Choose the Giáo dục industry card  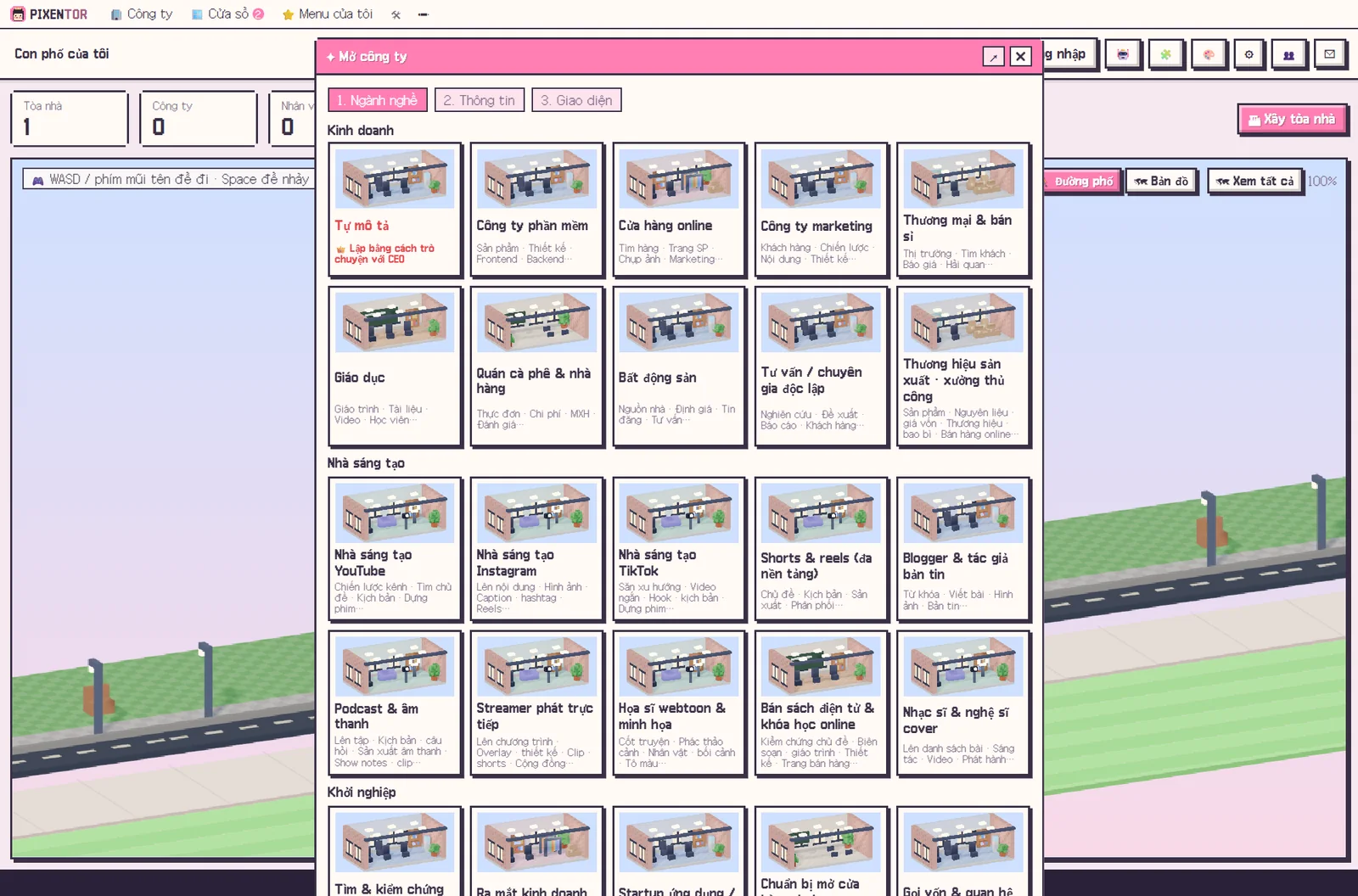pyautogui.click(x=396, y=366)
